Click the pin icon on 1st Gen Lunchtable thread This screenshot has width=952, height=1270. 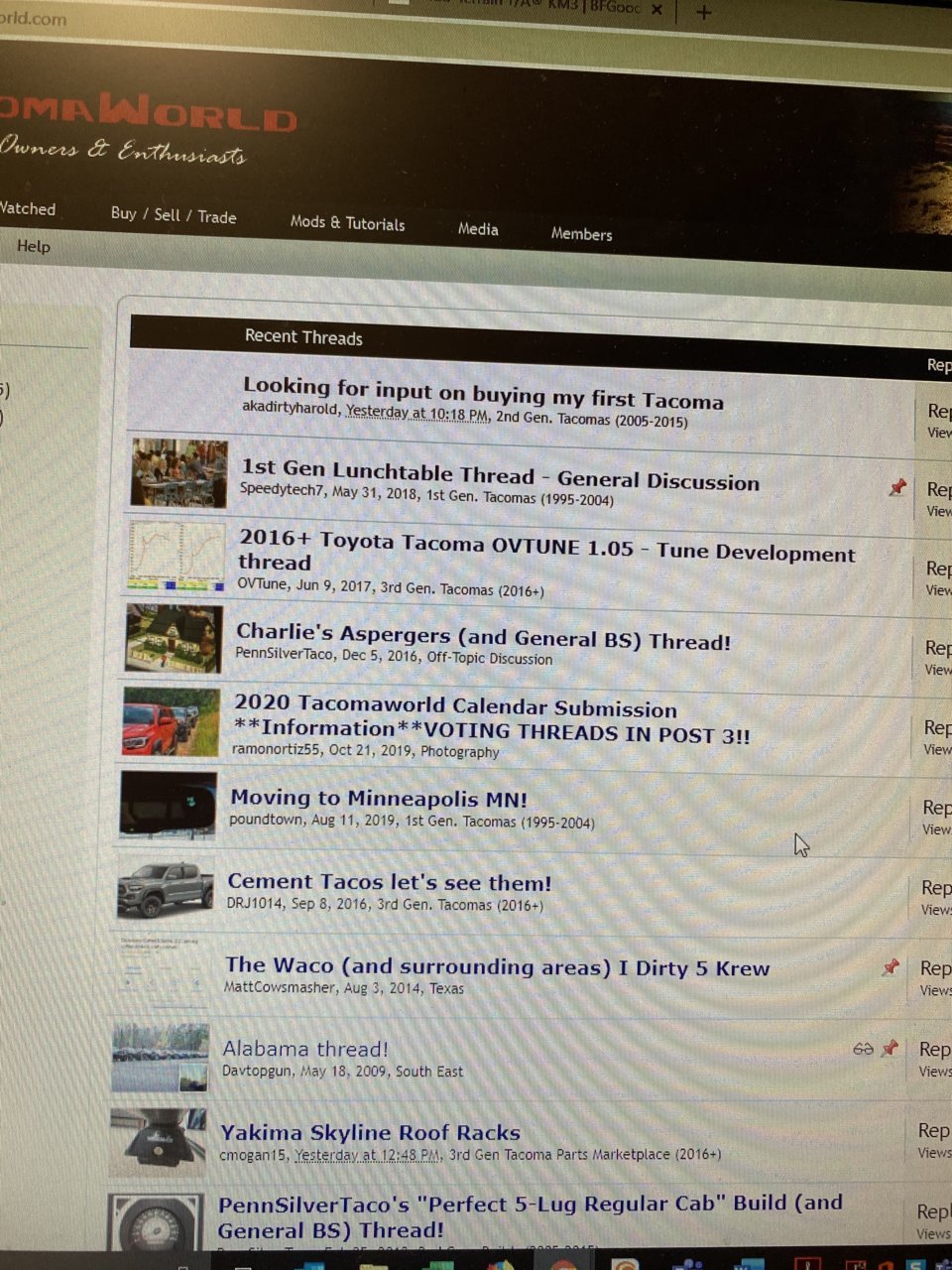tap(897, 487)
